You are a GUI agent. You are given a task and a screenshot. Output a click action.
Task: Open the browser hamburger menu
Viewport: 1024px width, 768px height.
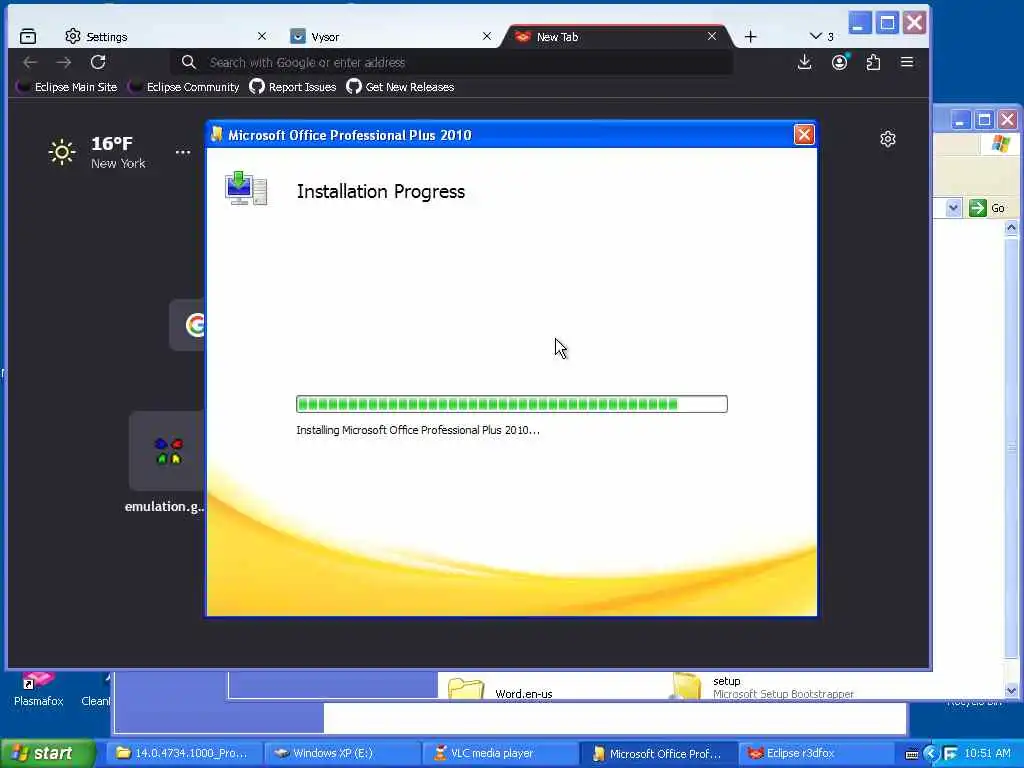coord(907,62)
